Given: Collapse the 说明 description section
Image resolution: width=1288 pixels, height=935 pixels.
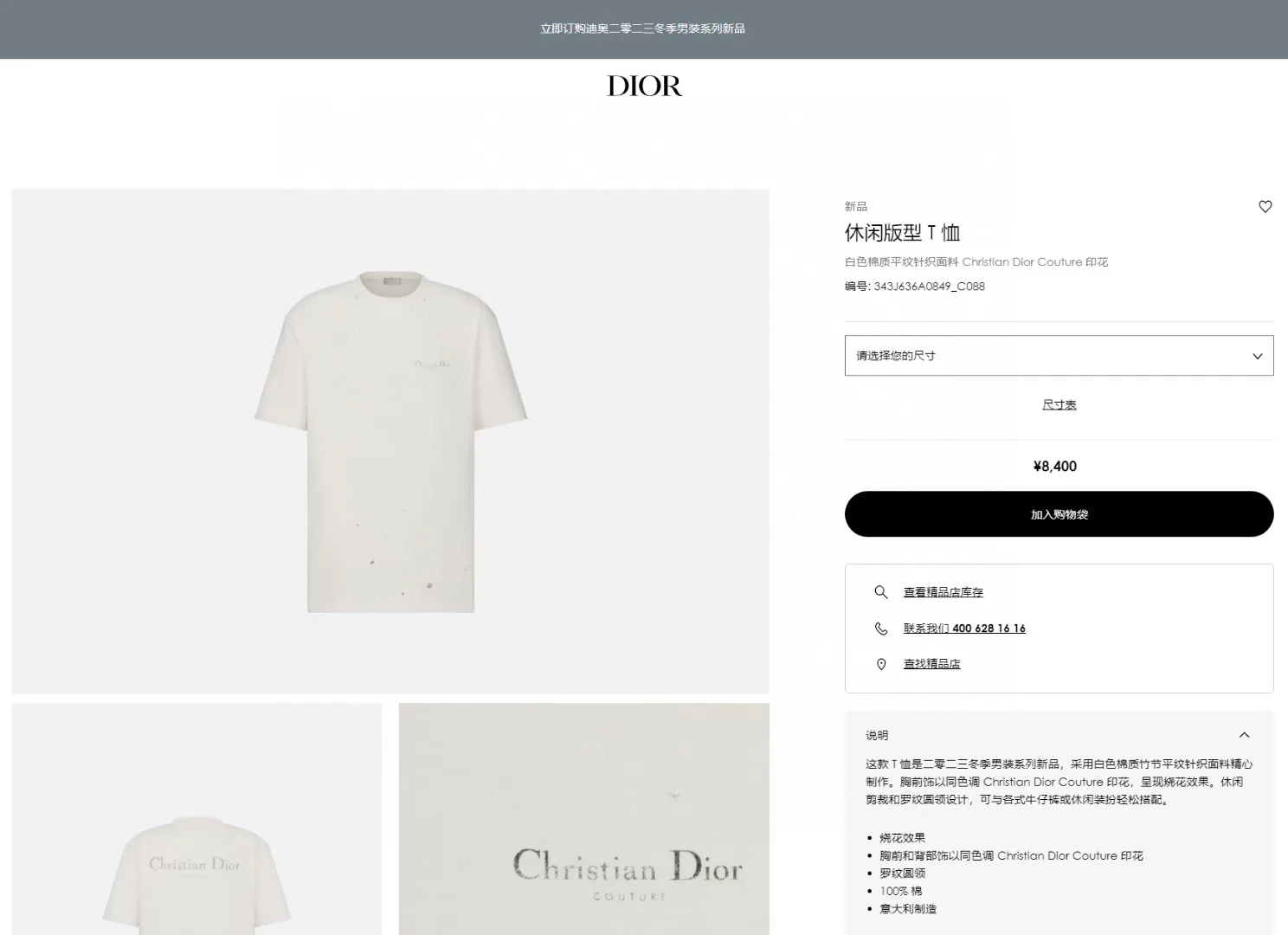Looking at the screenshot, I should click(1244, 735).
